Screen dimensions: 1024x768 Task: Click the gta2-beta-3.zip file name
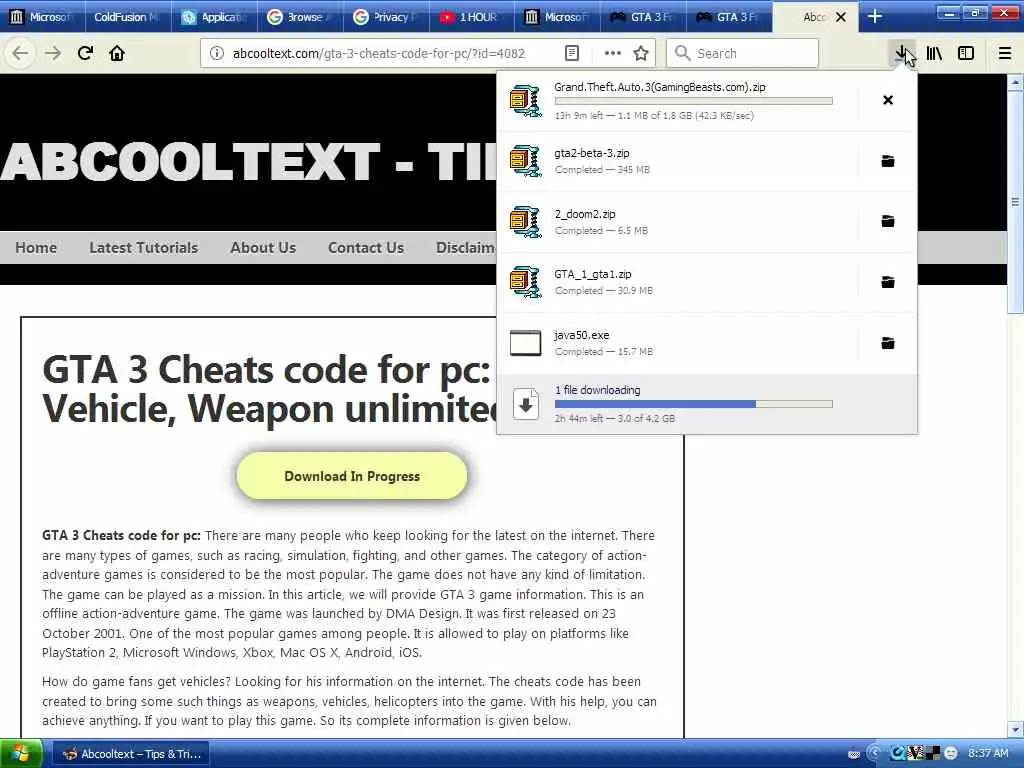pyautogui.click(x=592, y=153)
